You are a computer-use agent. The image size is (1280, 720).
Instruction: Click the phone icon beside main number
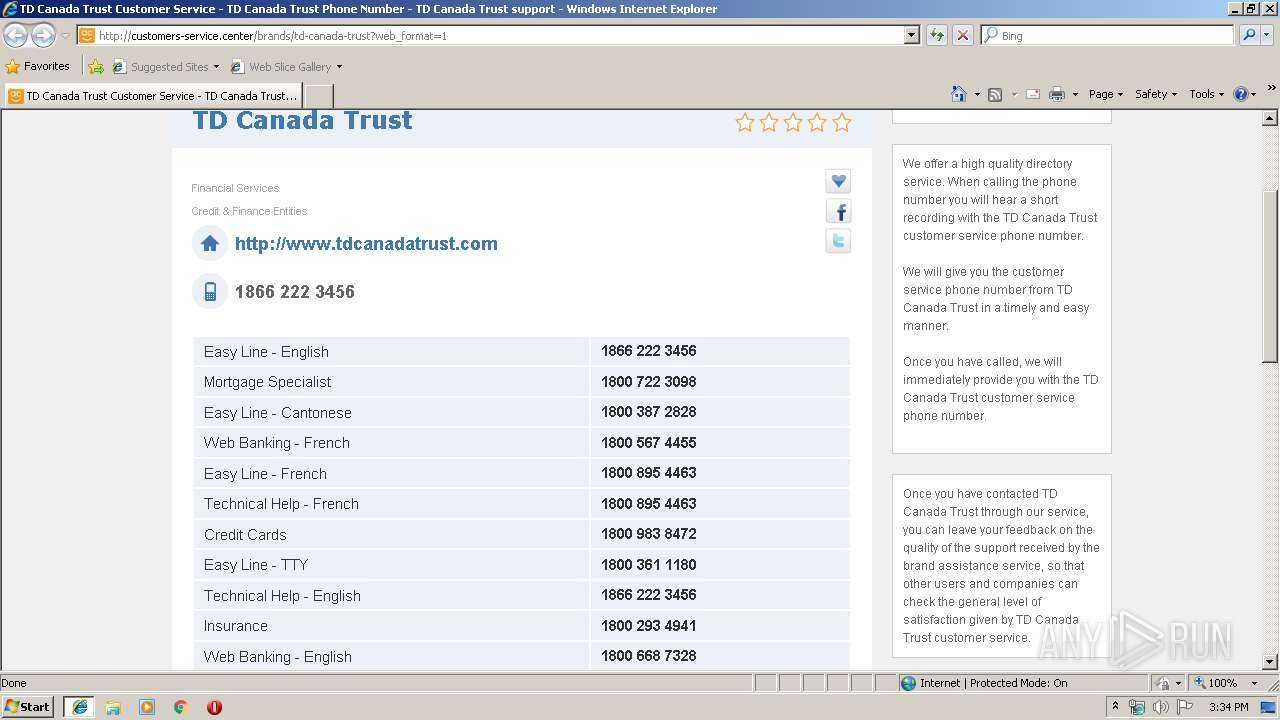pyautogui.click(x=210, y=291)
